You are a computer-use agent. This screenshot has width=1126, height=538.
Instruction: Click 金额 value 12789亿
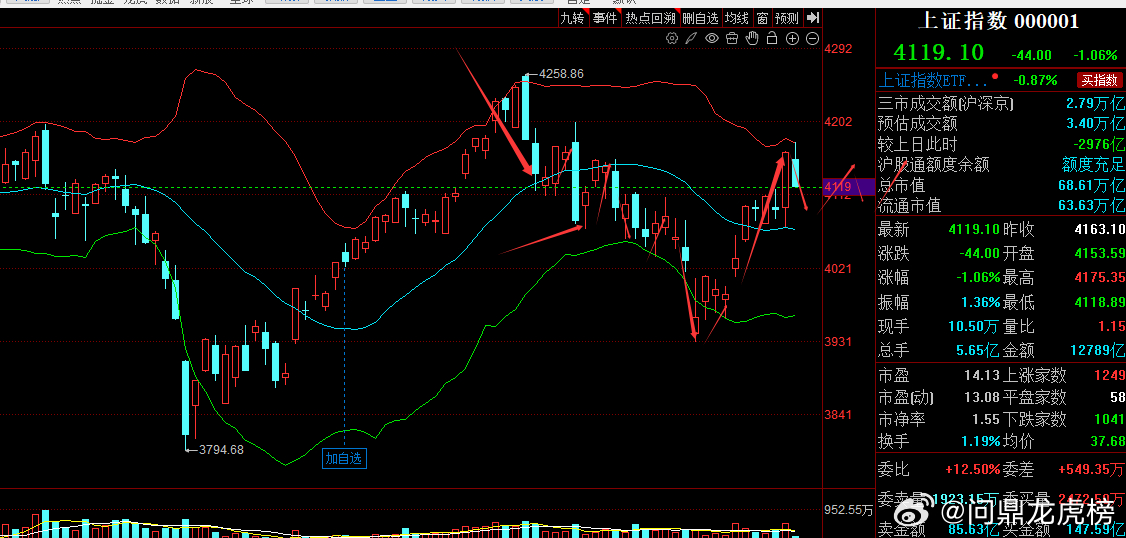click(x=1096, y=351)
